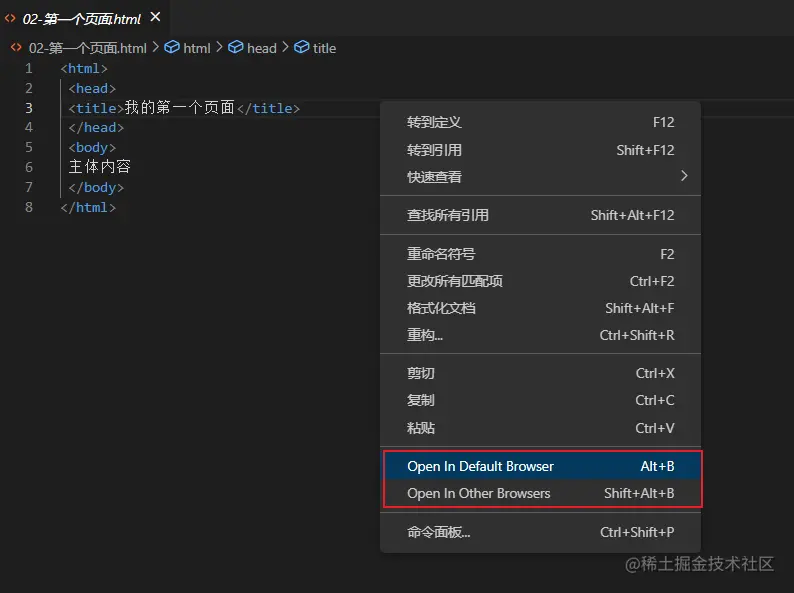Screen dimensions: 794x593
Task: Choose 转到引用 from context menu
Action: point(540,150)
